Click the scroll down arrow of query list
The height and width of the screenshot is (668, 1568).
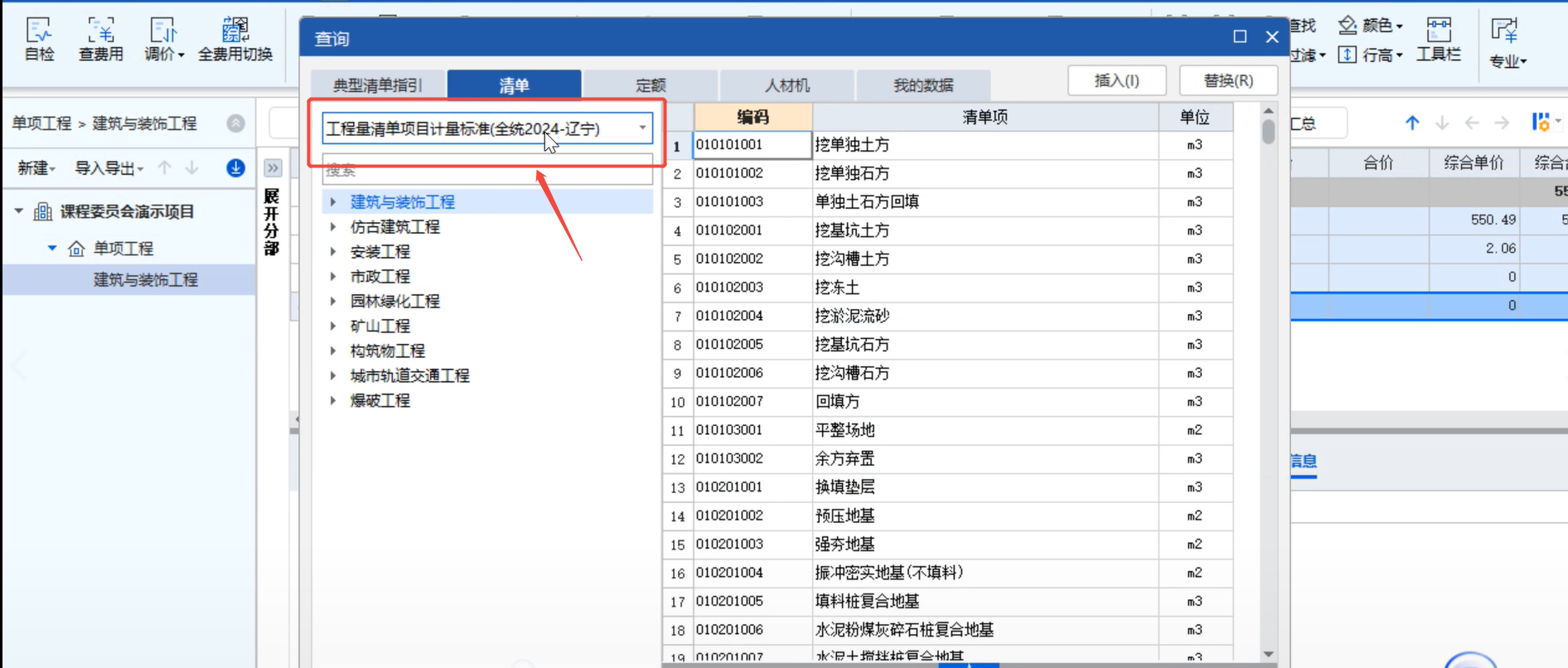tap(1269, 655)
